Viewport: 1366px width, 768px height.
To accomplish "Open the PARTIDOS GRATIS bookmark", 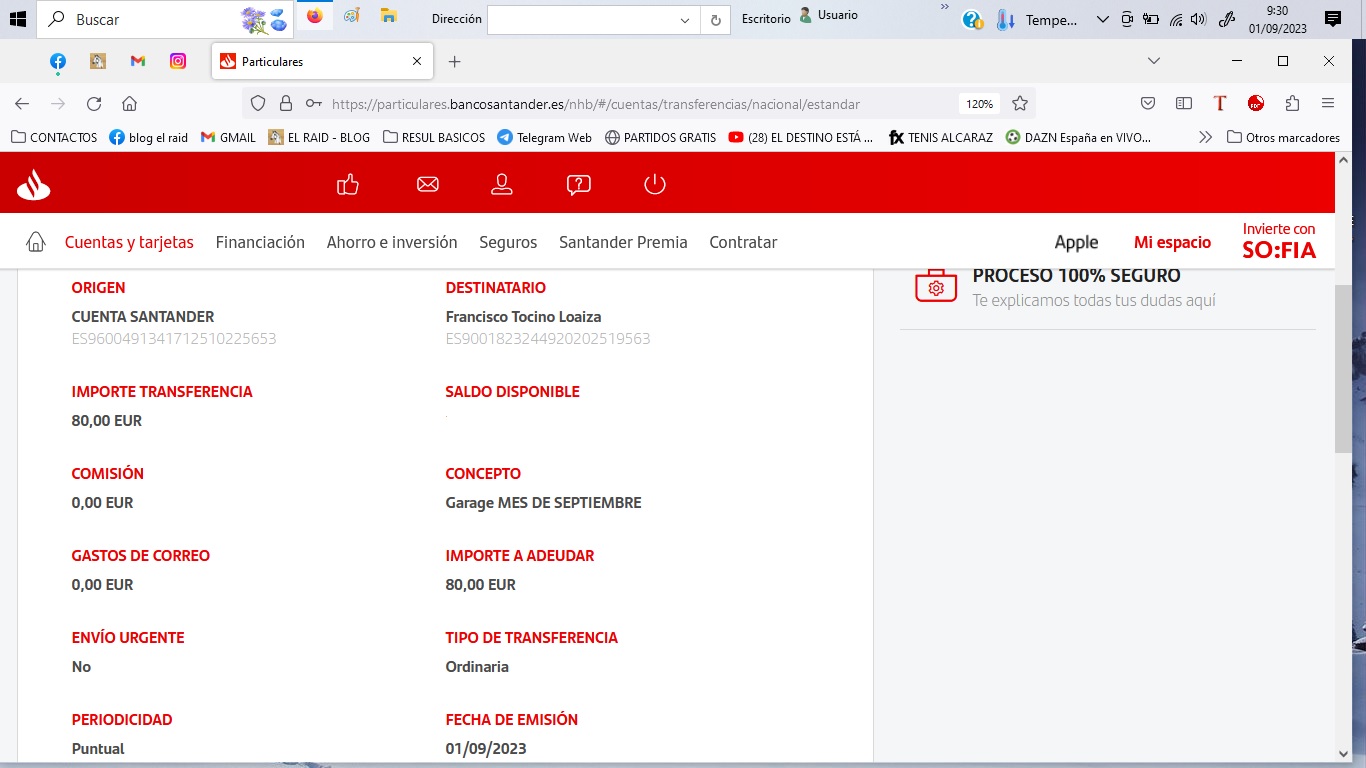I will pyautogui.click(x=661, y=137).
